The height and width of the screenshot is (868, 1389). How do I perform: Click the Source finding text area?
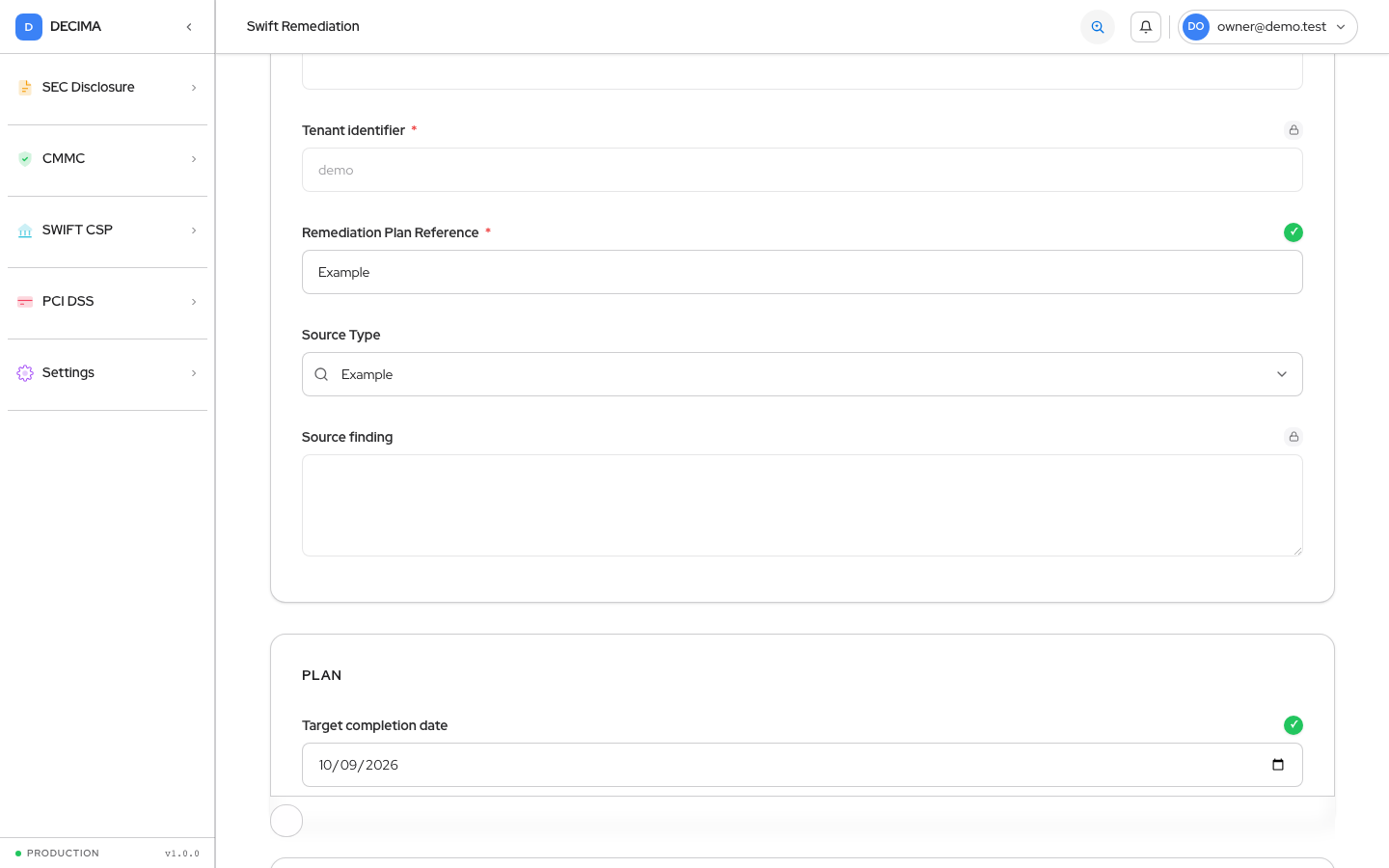pyautogui.click(x=803, y=505)
